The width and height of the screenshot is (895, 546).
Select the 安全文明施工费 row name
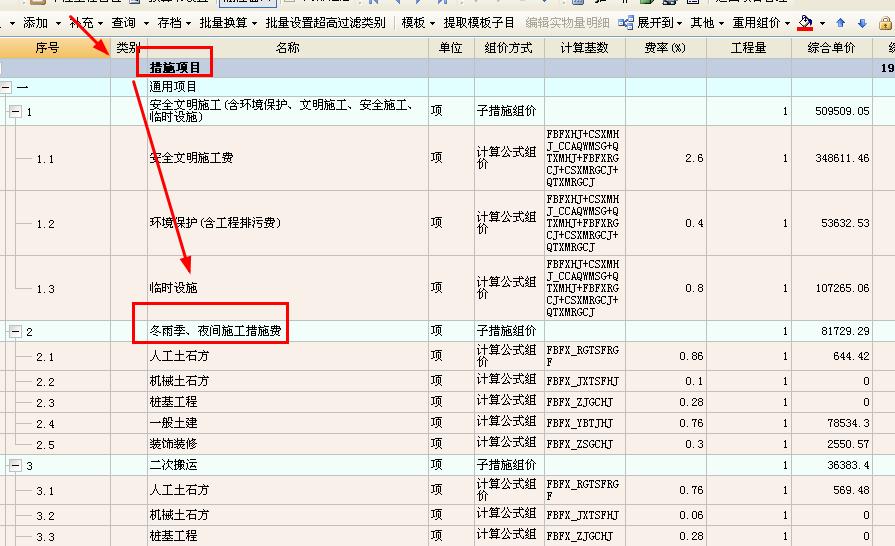(191, 157)
